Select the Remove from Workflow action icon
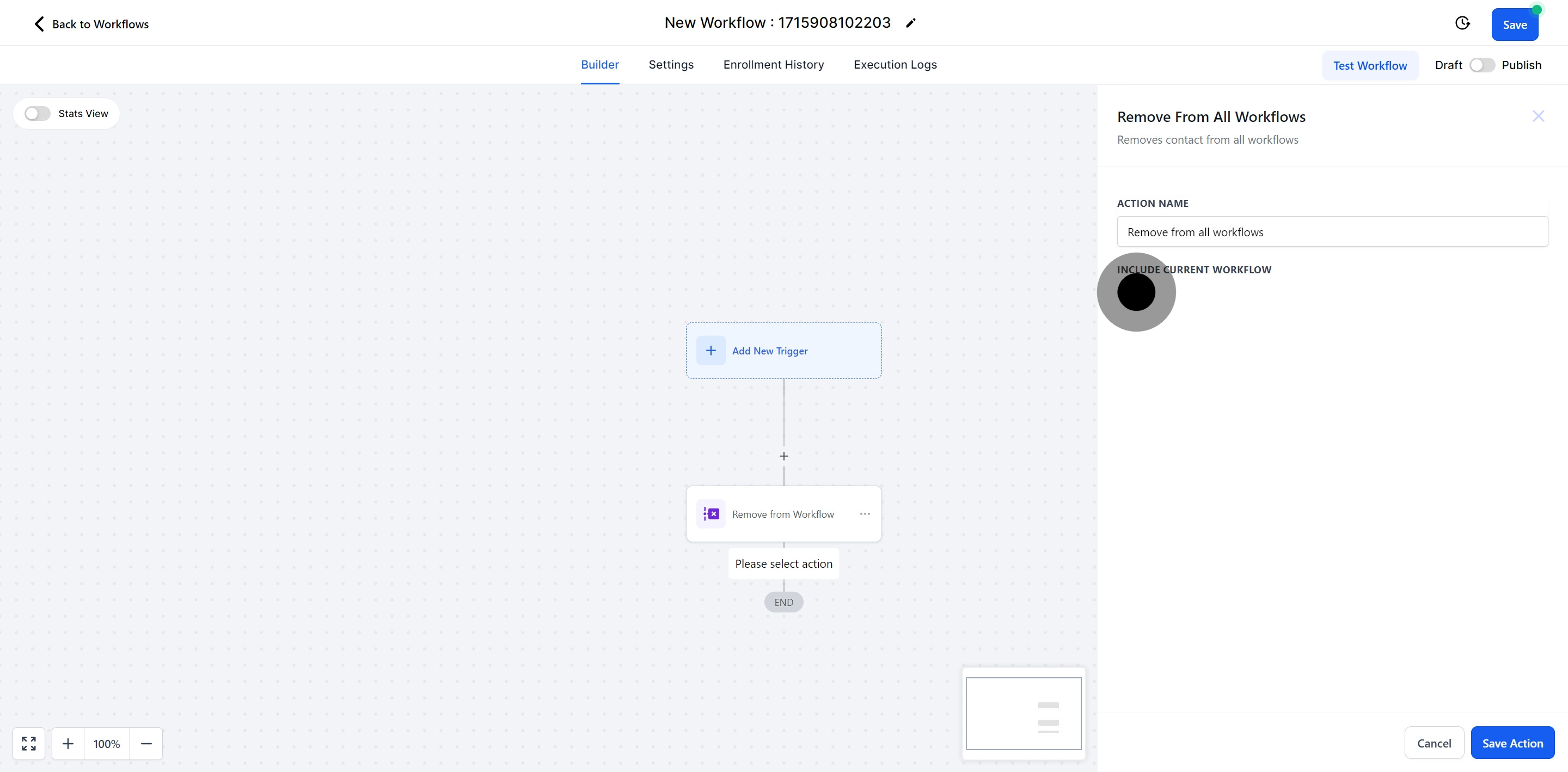Viewport: 1568px width, 772px height. point(710,514)
